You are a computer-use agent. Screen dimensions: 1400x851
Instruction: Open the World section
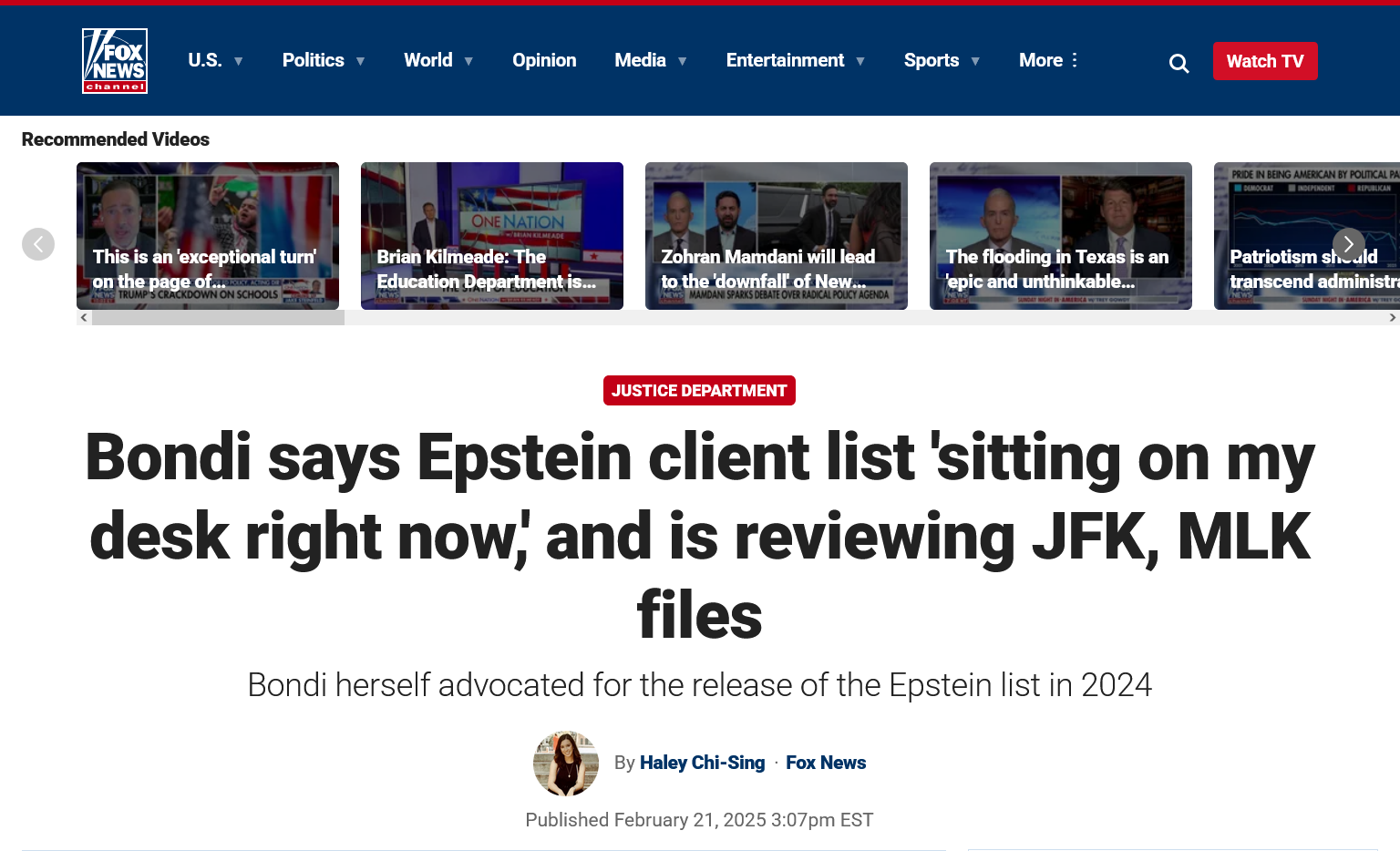click(x=428, y=60)
